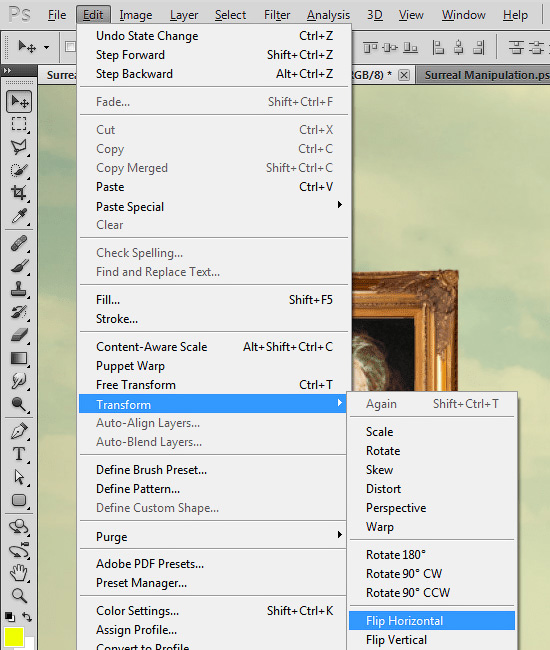Choose Paste from Edit menu

click(214, 187)
